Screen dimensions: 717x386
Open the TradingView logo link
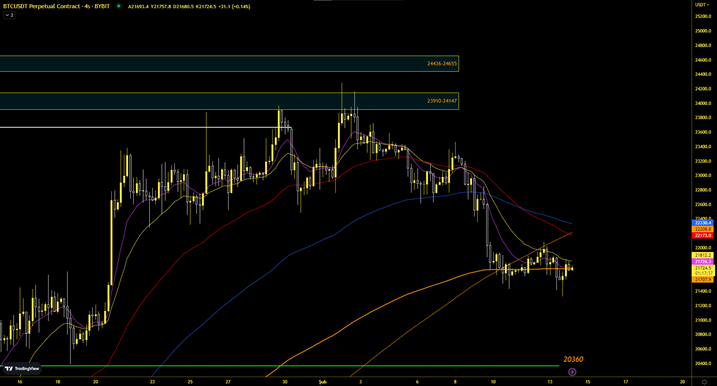pyautogui.click(x=21, y=369)
